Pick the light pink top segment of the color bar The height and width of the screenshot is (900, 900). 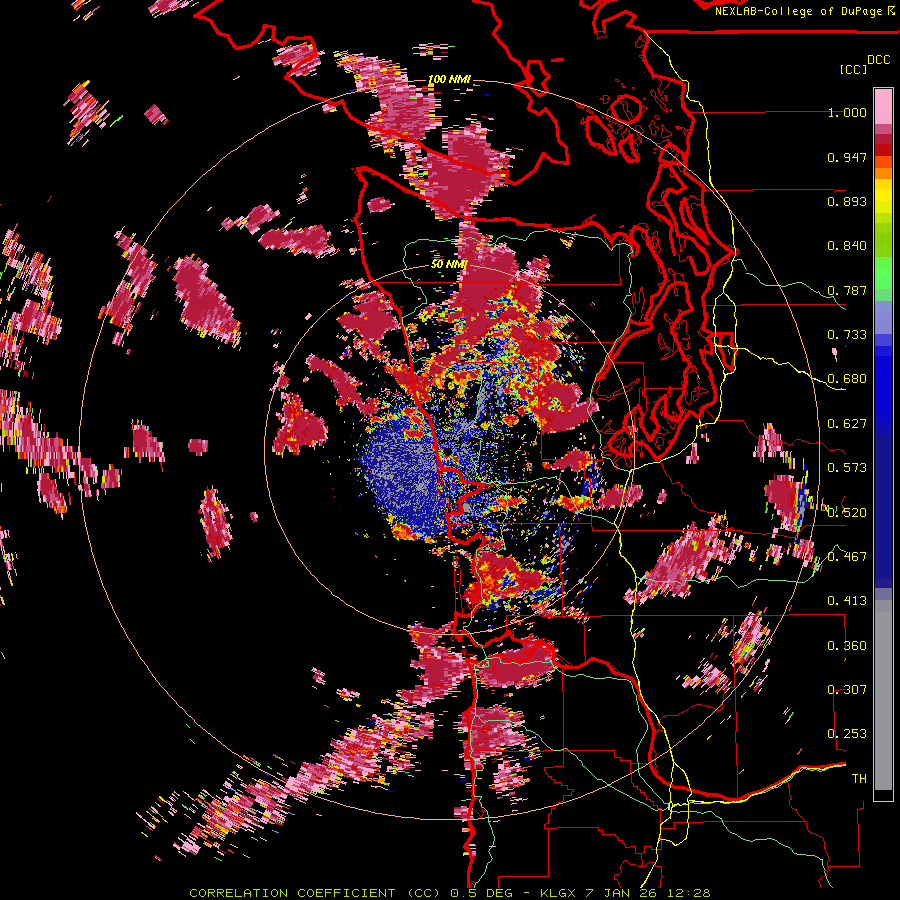[x=883, y=106]
